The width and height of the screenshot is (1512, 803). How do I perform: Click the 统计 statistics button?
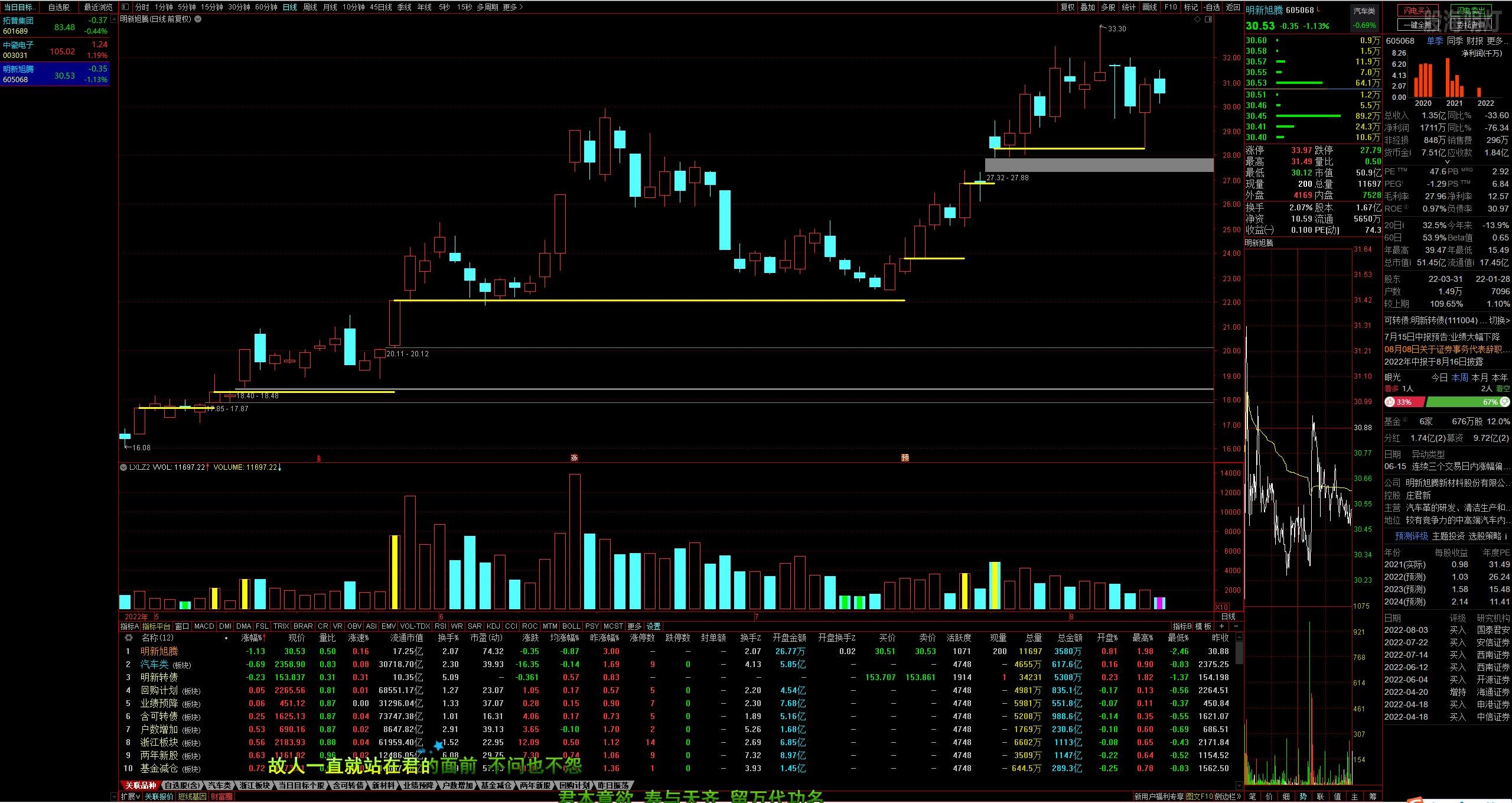point(1129,7)
